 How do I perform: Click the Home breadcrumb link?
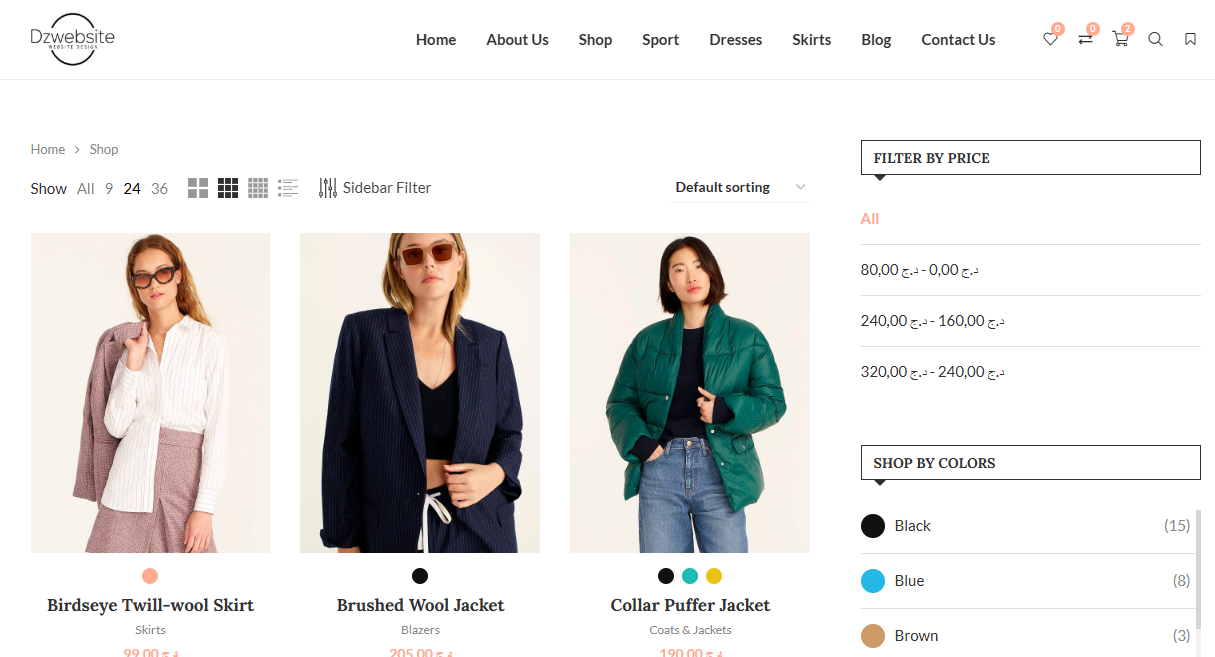coord(47,150)
